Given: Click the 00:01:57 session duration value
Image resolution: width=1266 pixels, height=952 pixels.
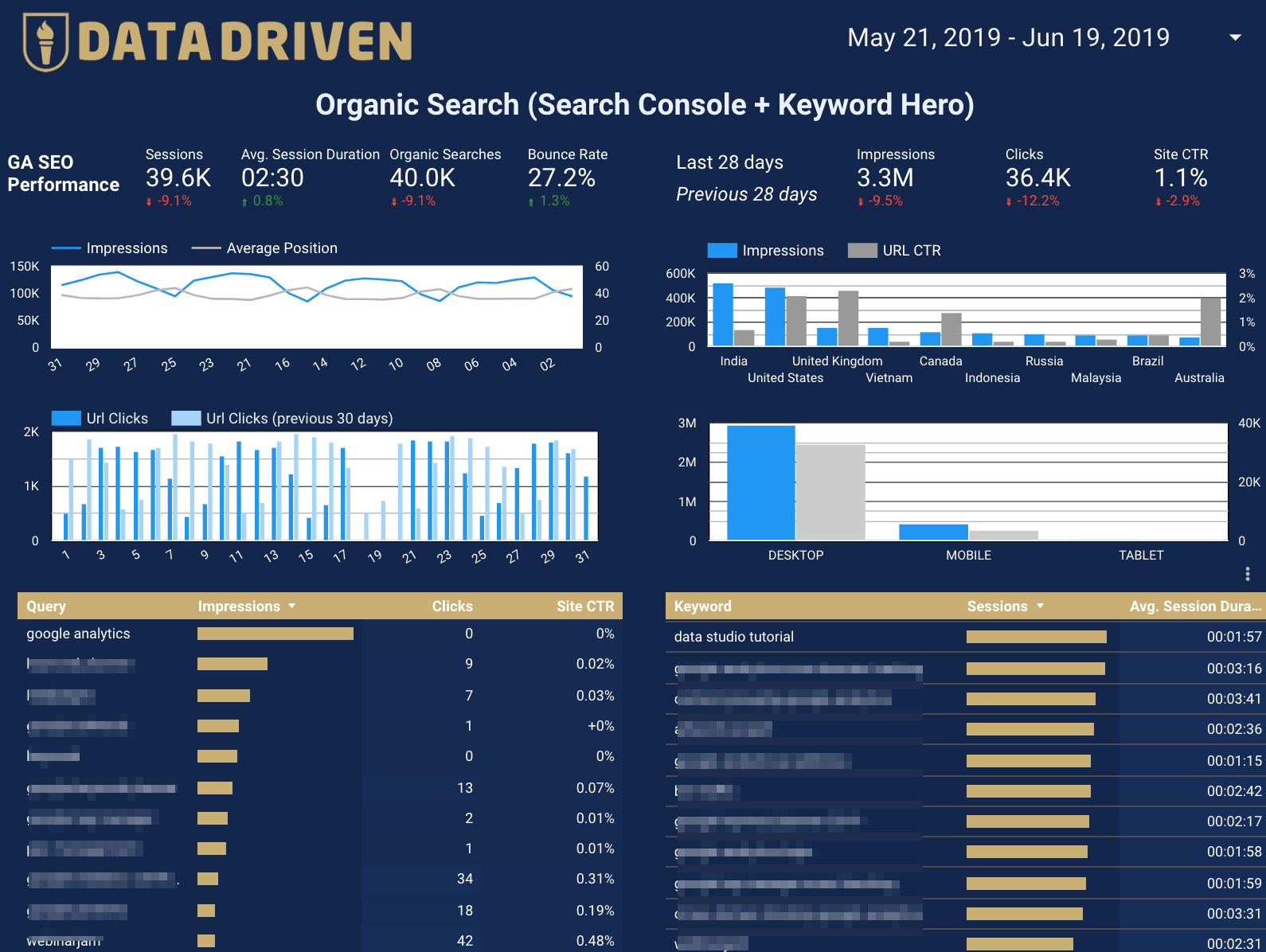Looking at the screenshot, I should click(x=1234, y=637).
